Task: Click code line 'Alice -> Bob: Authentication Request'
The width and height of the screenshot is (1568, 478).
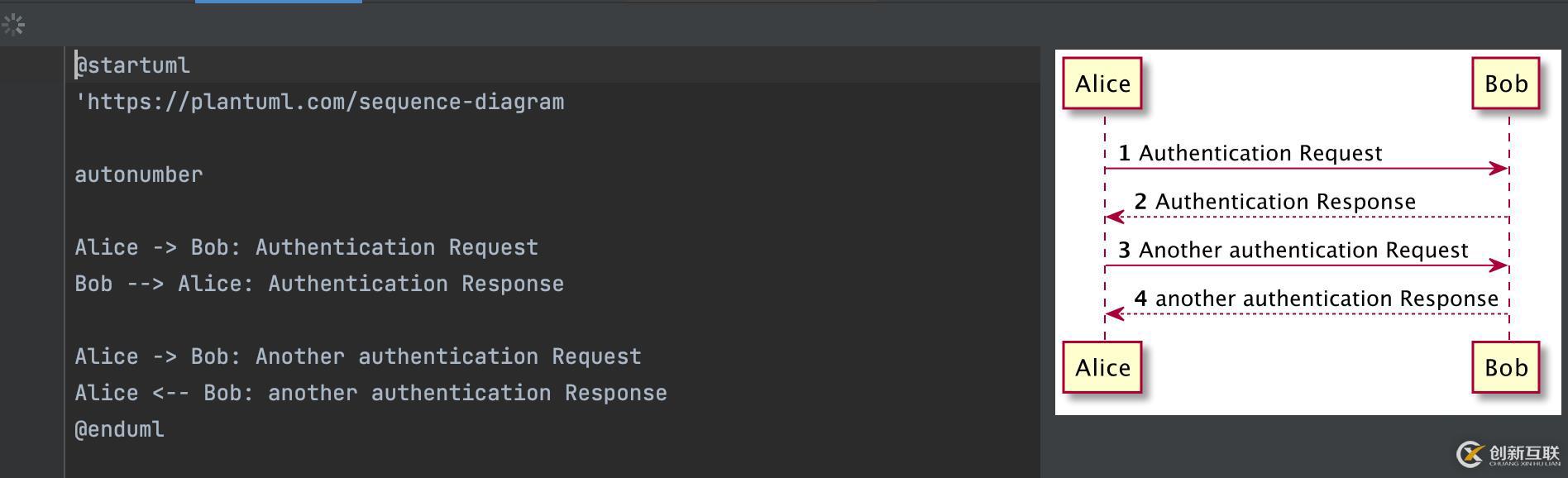Action: [306, 247]
